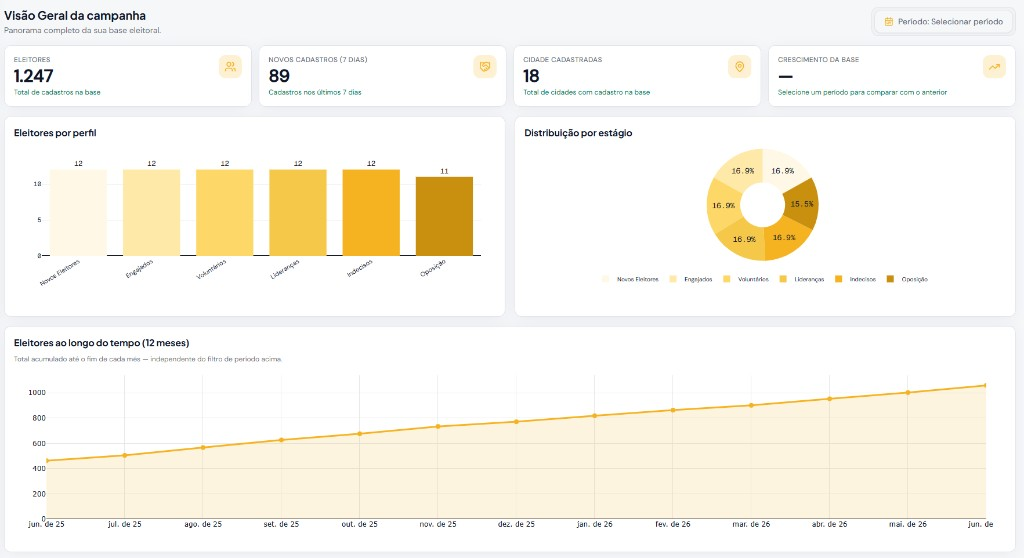The width and height of the screenshot is (1024, 558).
Task: Click the line point for mar. de 26
Action: 751,405
